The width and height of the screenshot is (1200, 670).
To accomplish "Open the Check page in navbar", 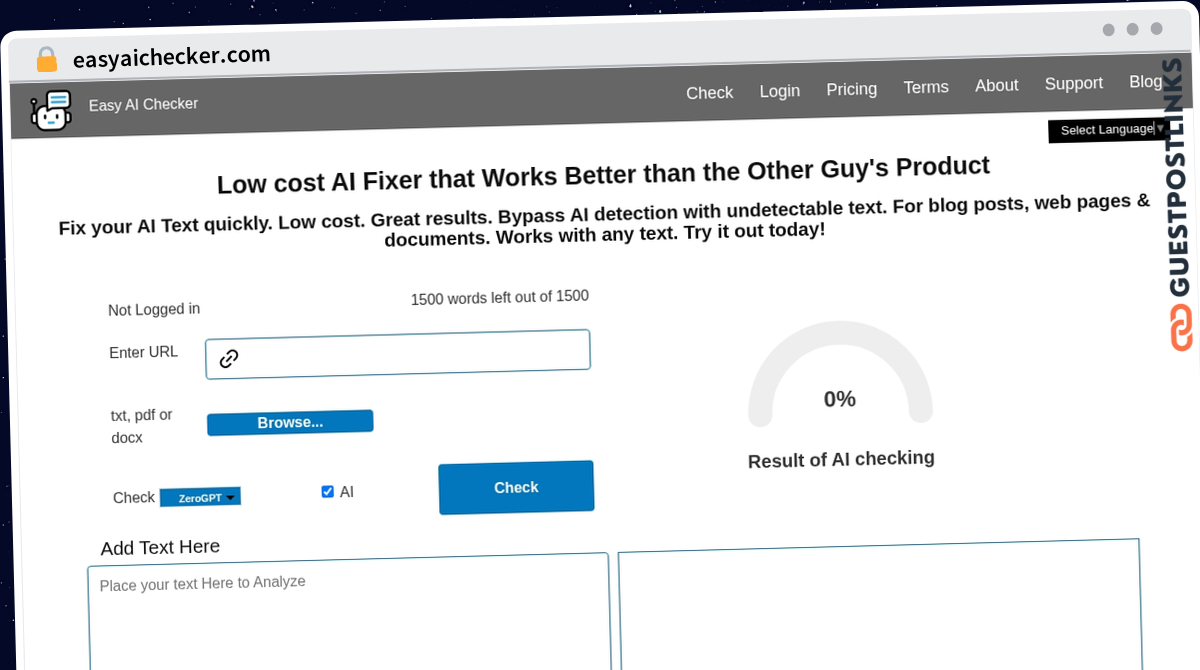I will click(x=710, y=92).
